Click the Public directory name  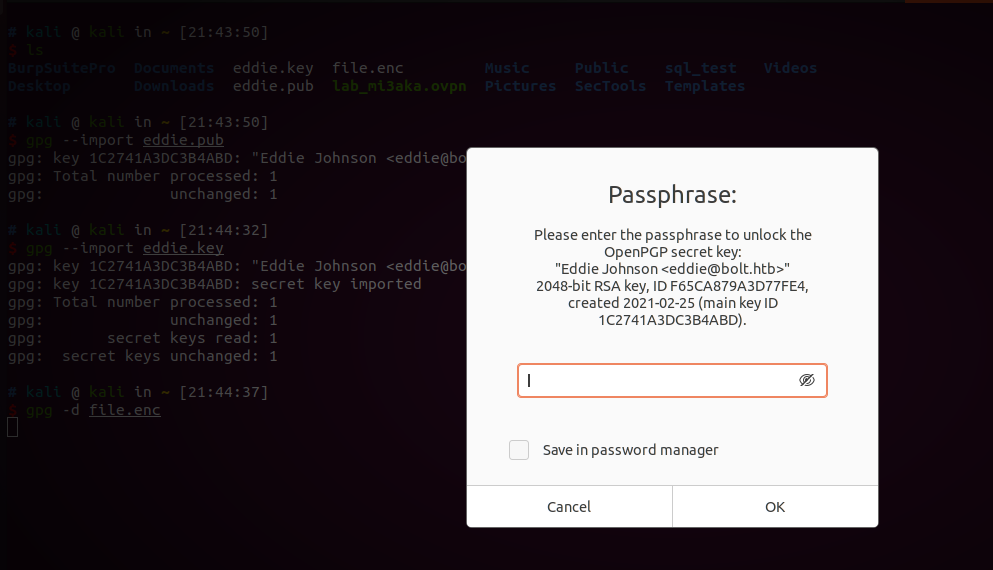click(602, 68)
